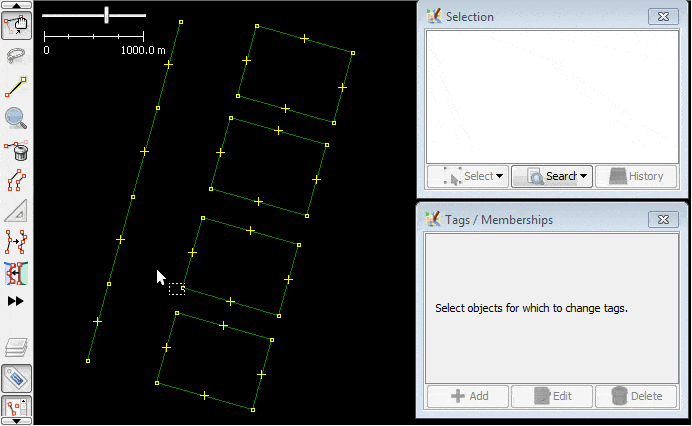Image resolution: width=692 pixels, height=426 pixels.
Task: Click the zoom slider handle
Action: click(x=106, y=15)
